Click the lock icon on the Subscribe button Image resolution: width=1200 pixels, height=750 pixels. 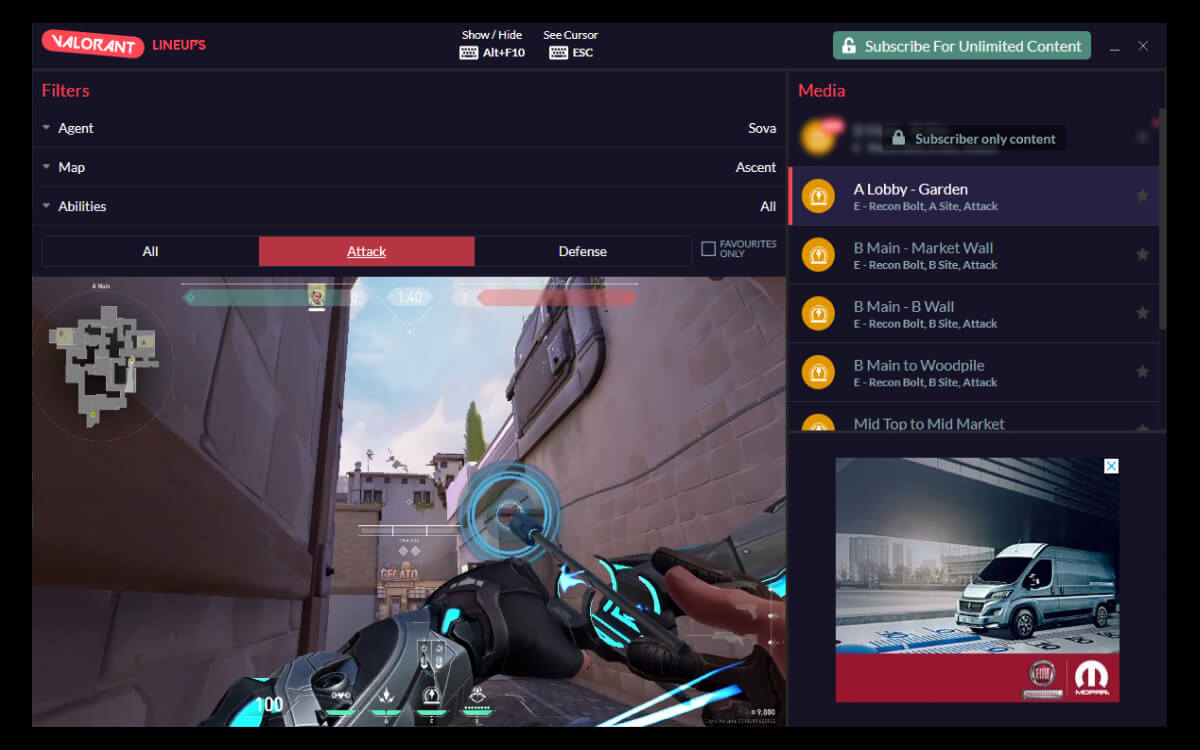[x=849, y=45]
